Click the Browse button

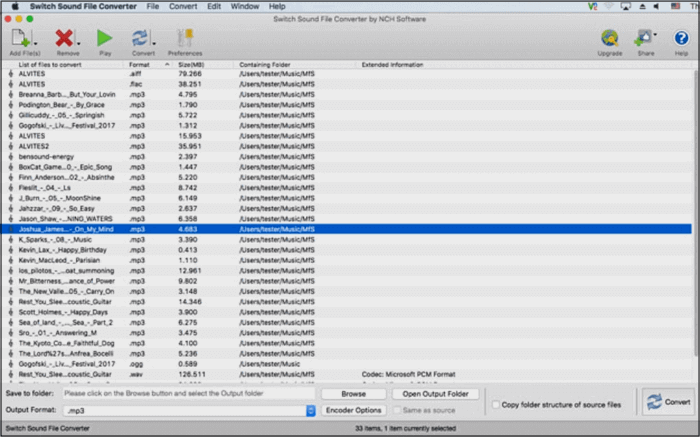coord(350,394)
